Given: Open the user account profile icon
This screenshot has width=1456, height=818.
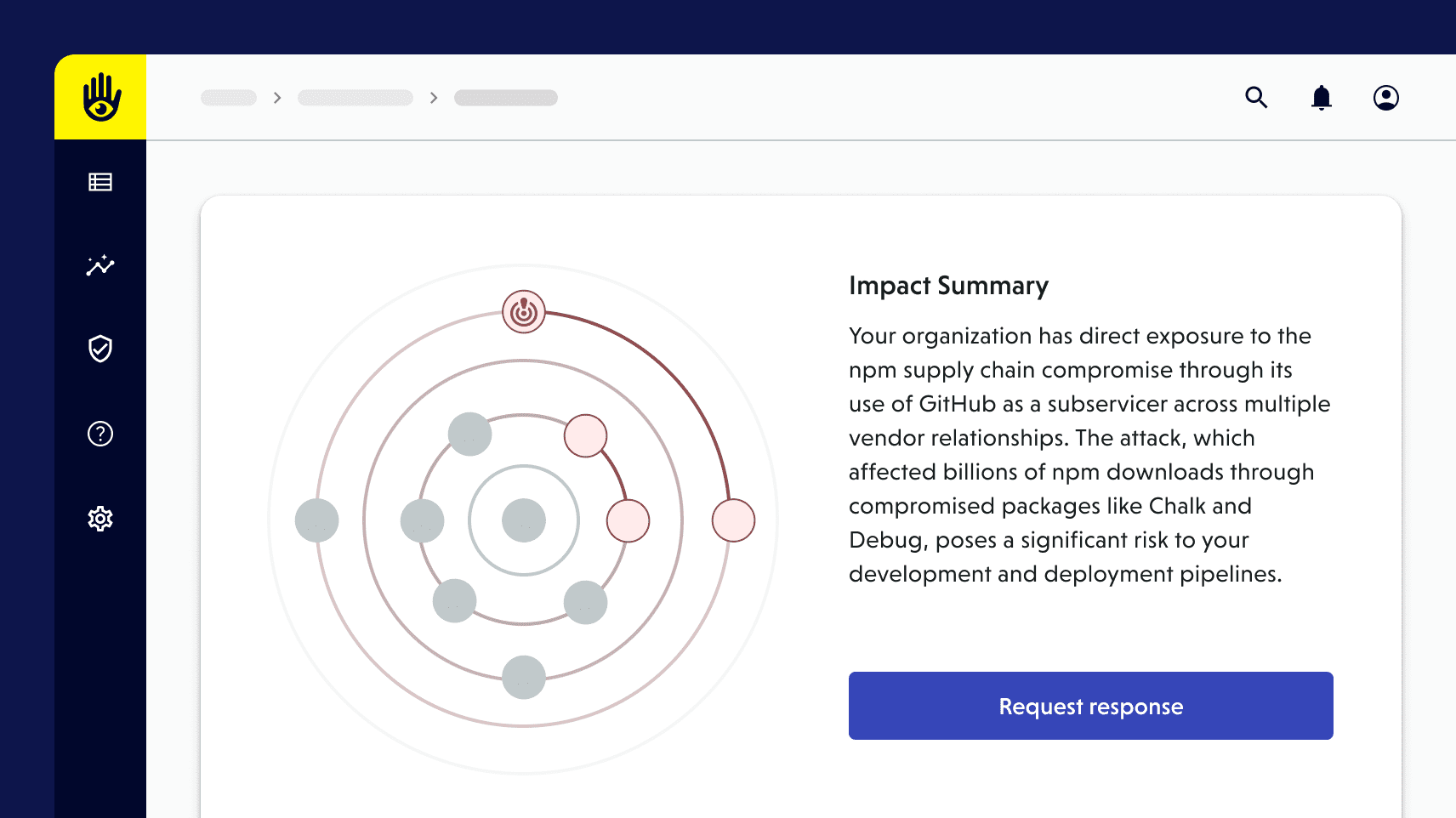Looking at the screenshot, I should pyautogui.click(x=1385, y=98).
